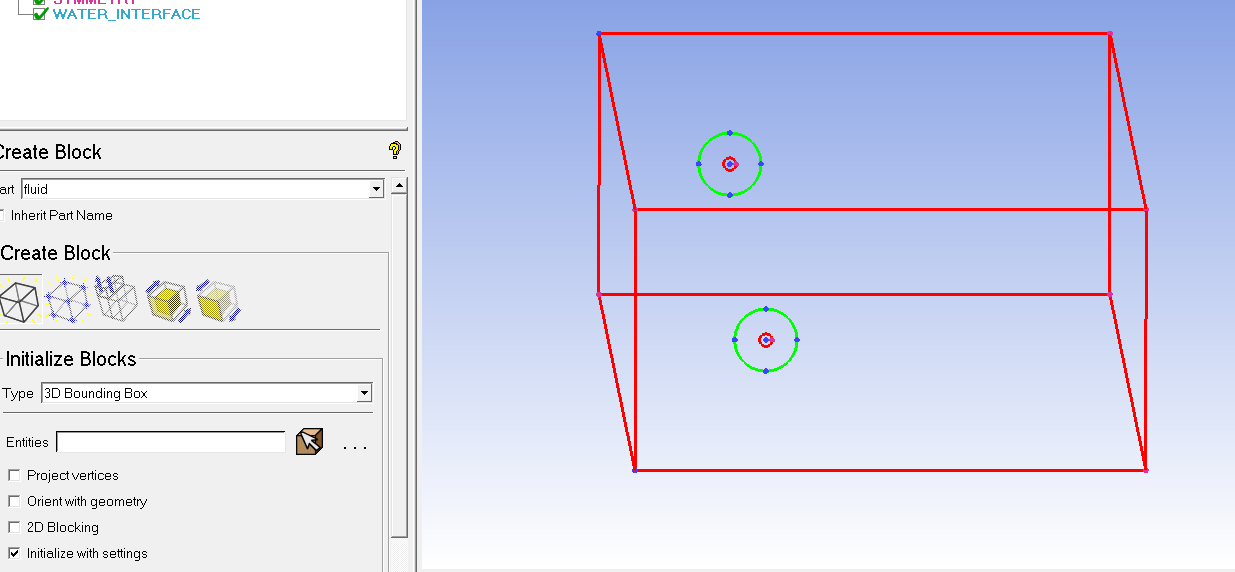1235x572 pixels.
Task: Click the From Vertices/Faces block icon
Action: click(x=67, y=300)
